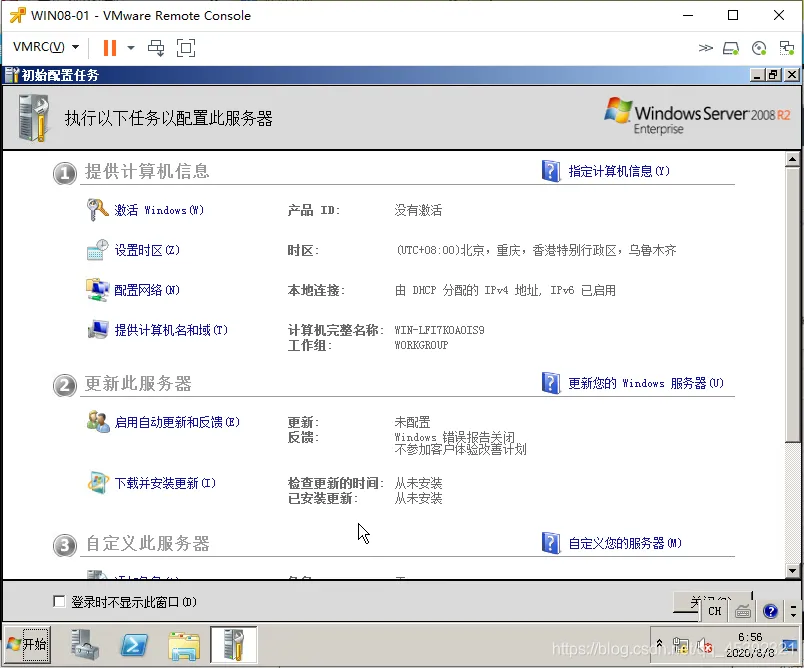
Task: Pause the virtual machine
Action: [x=110, y=48]
